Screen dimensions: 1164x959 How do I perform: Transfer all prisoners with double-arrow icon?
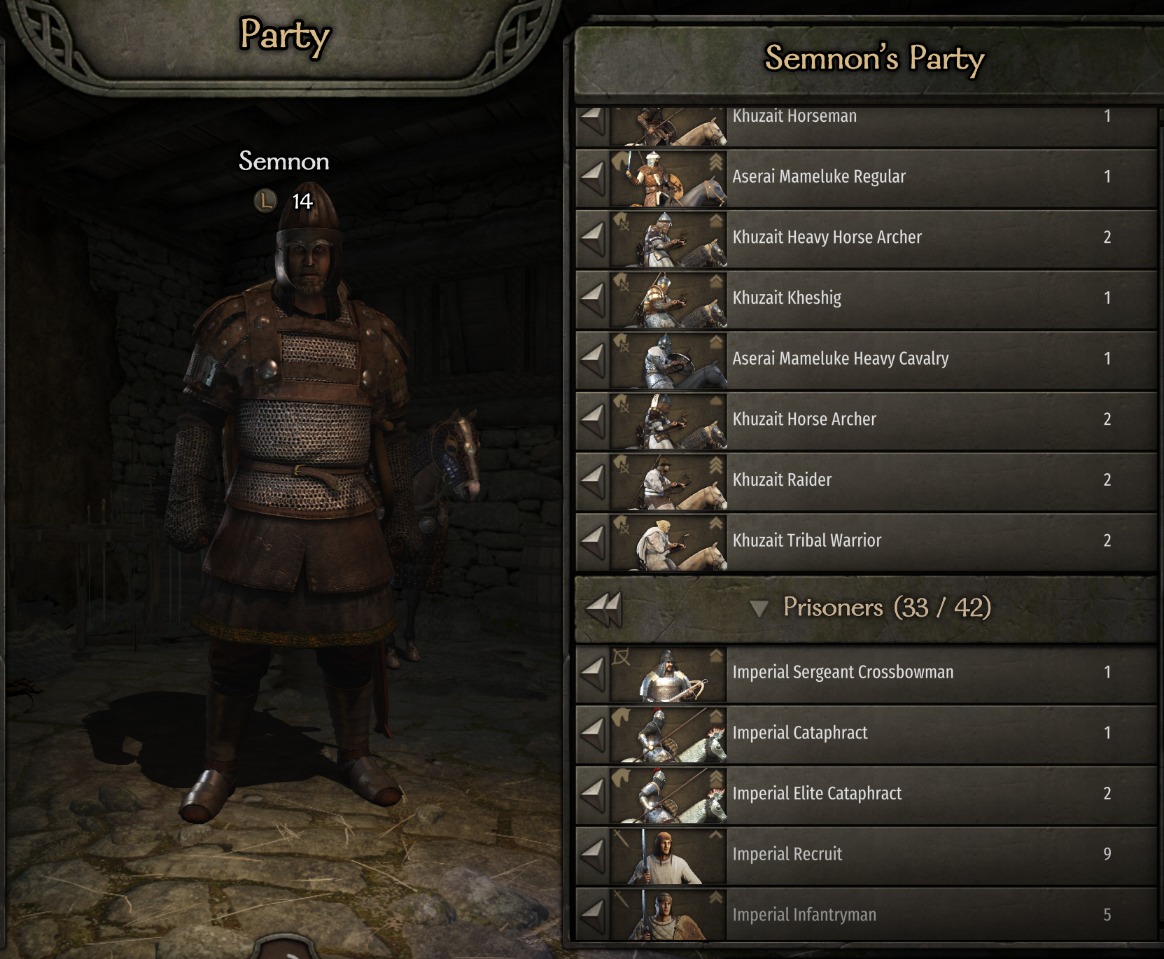point(604,609)
